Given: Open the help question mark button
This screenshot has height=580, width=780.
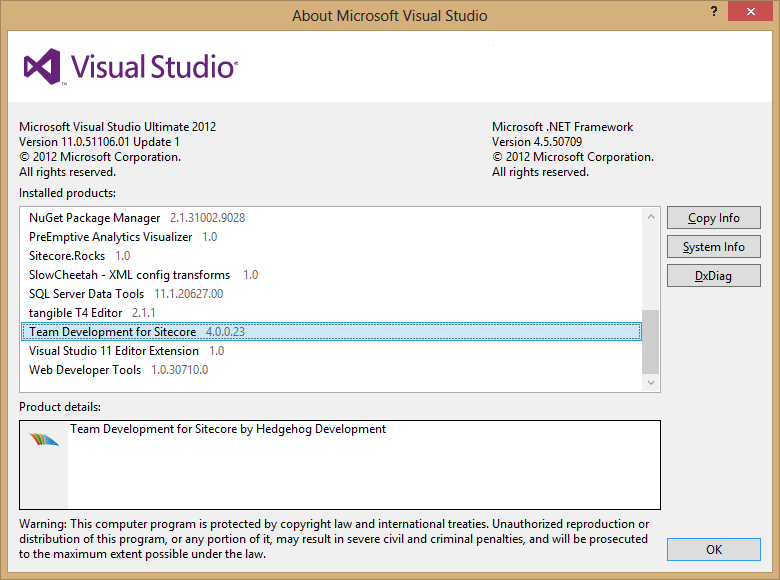Looking at the screenshot, I should [x=714, y=11].
